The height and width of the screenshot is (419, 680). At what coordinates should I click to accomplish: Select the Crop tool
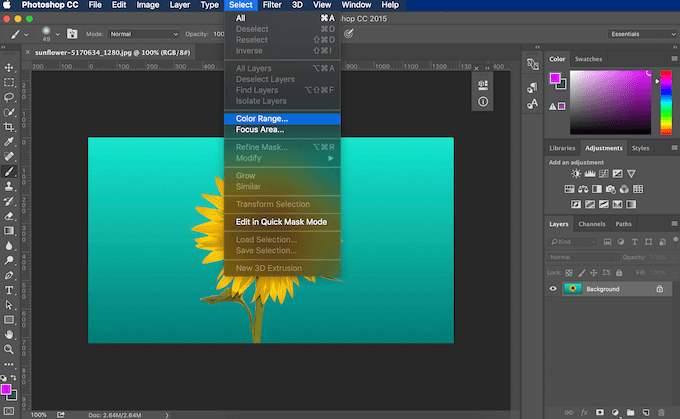pos(9,127)
